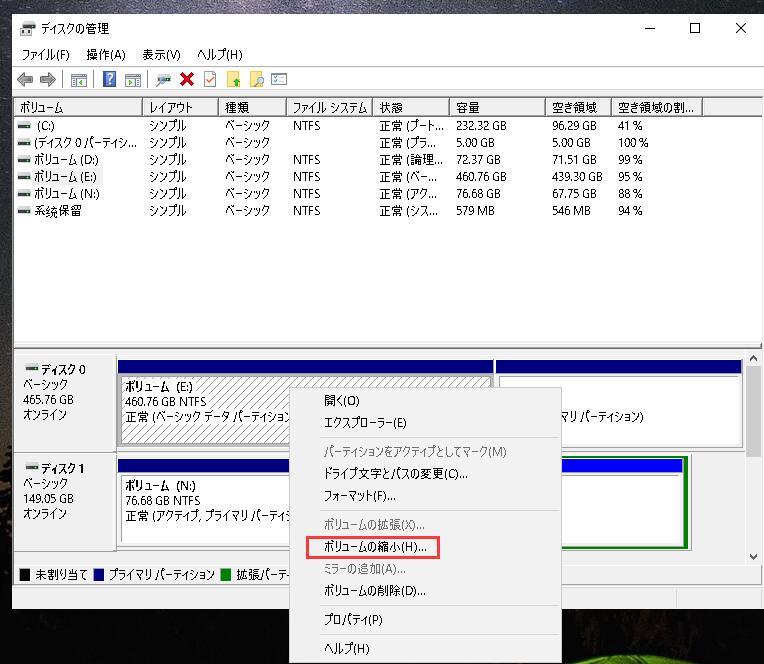764x664 pixels.
Task: Click the 232.32 GB capacity cell
Action: coord(481,126)
